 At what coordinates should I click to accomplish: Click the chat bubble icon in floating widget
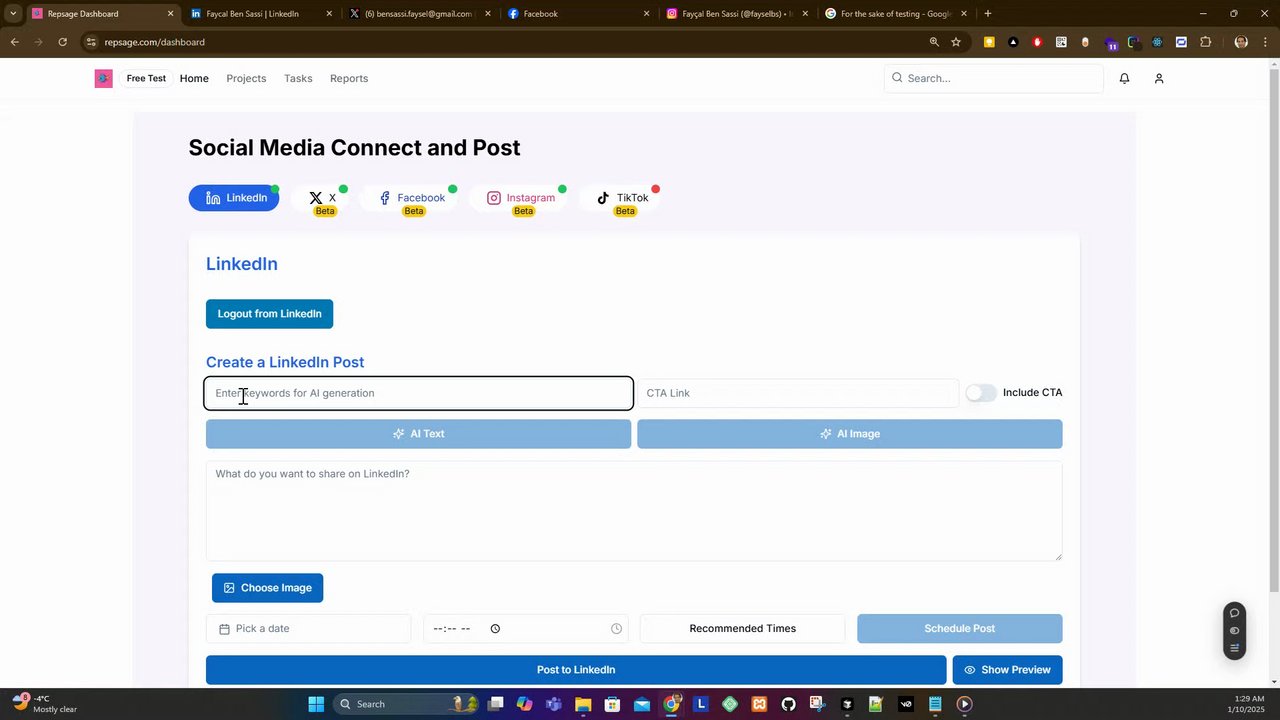point(1234,613)
